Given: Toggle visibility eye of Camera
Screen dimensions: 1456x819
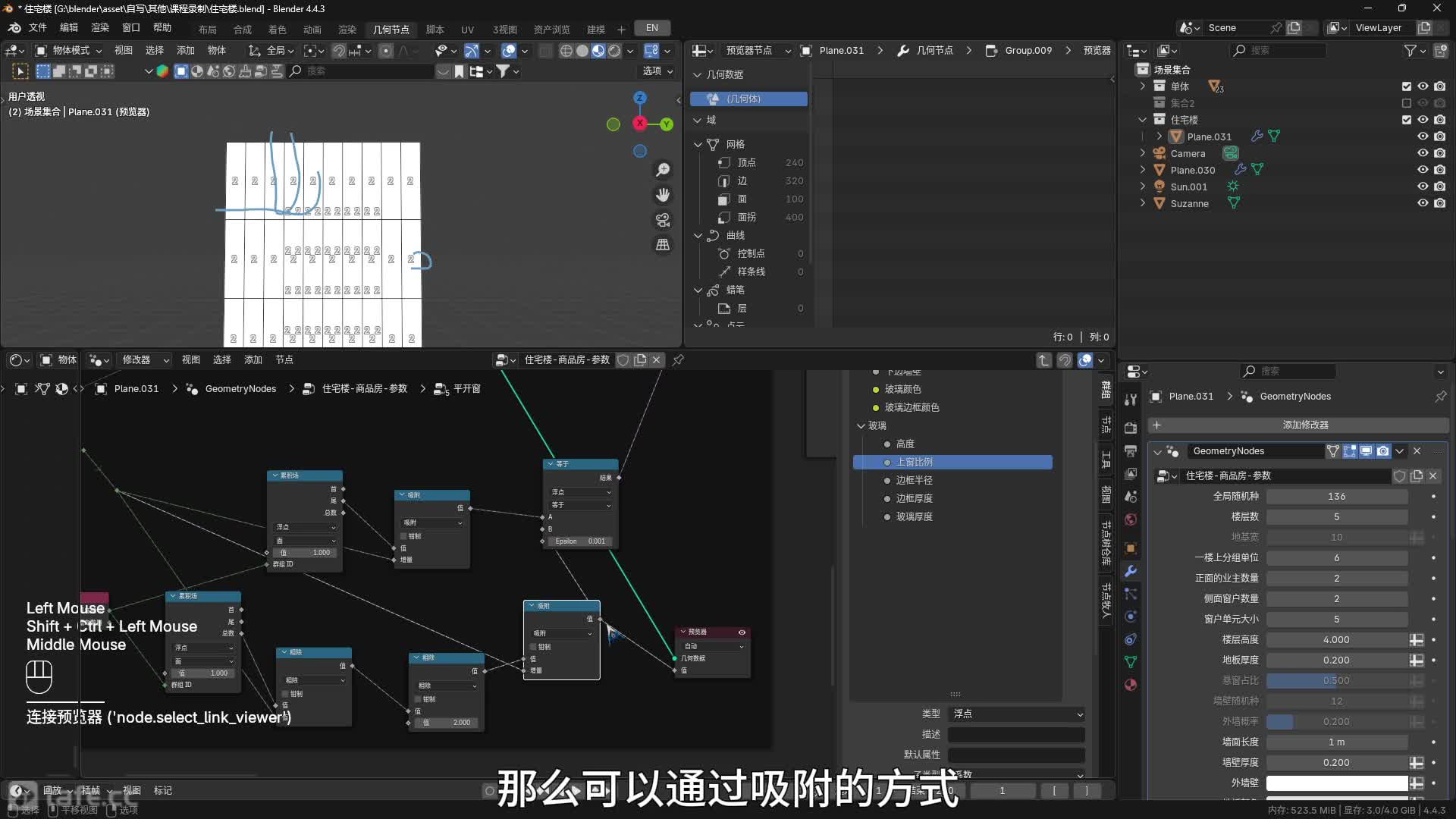Looking at the screenshot, I should (1423, 153).
